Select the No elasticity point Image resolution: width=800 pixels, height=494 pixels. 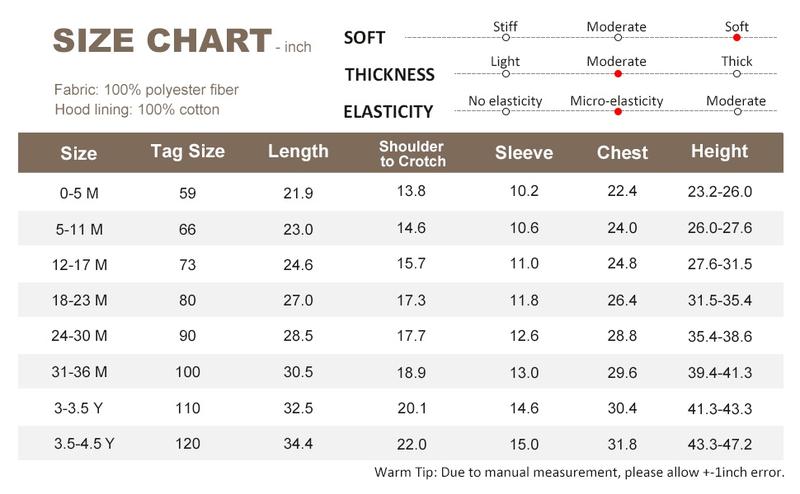[506, 111]
